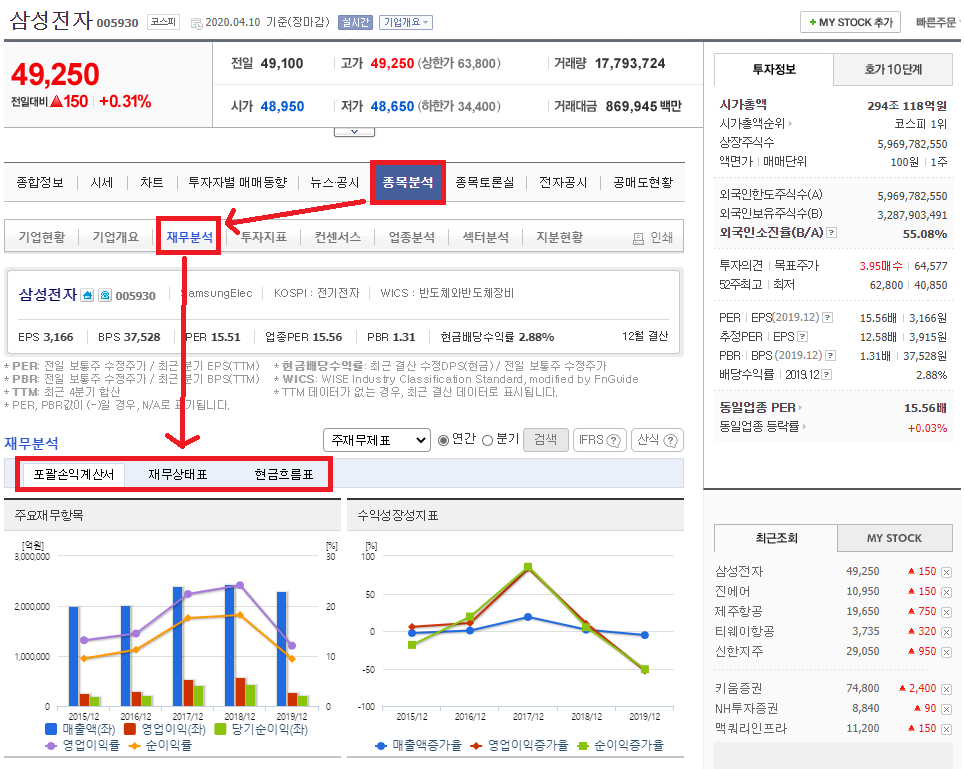Image resolution: width=964 pixels, height=769 pixels.
Task: Click the IFRS question mark button
Action: click(x=599, y=440)
